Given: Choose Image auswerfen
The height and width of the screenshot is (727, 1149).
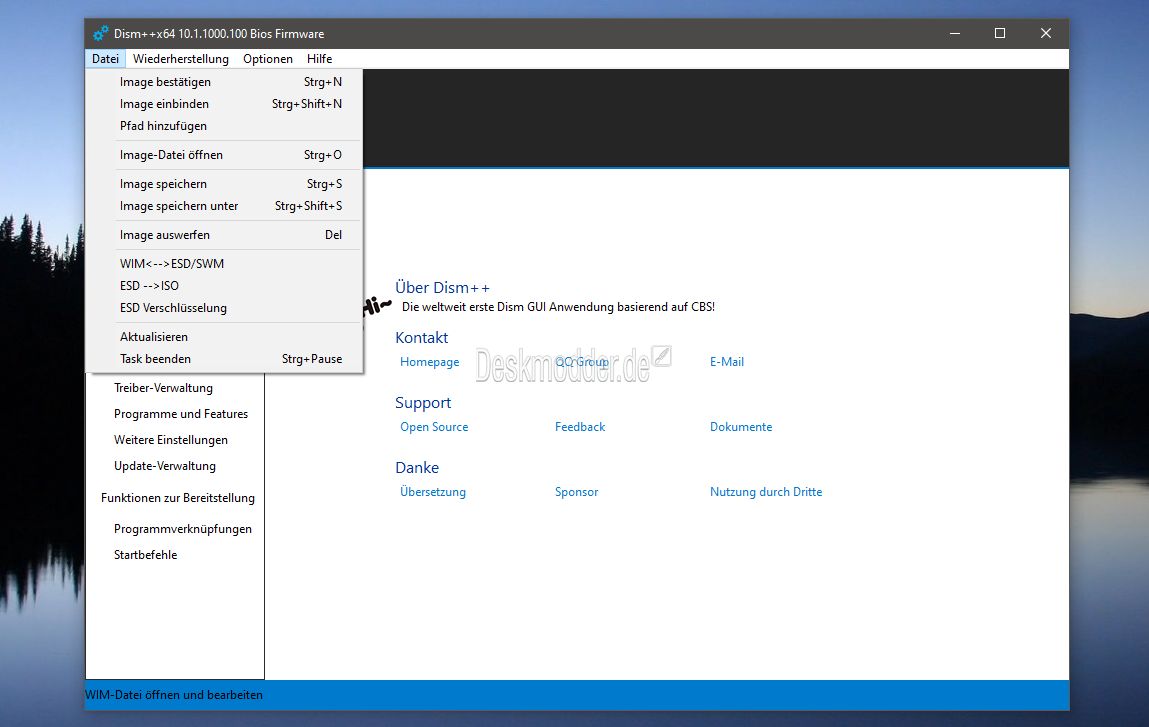Looking at the screenshot, I should click(x=224, y=235).
